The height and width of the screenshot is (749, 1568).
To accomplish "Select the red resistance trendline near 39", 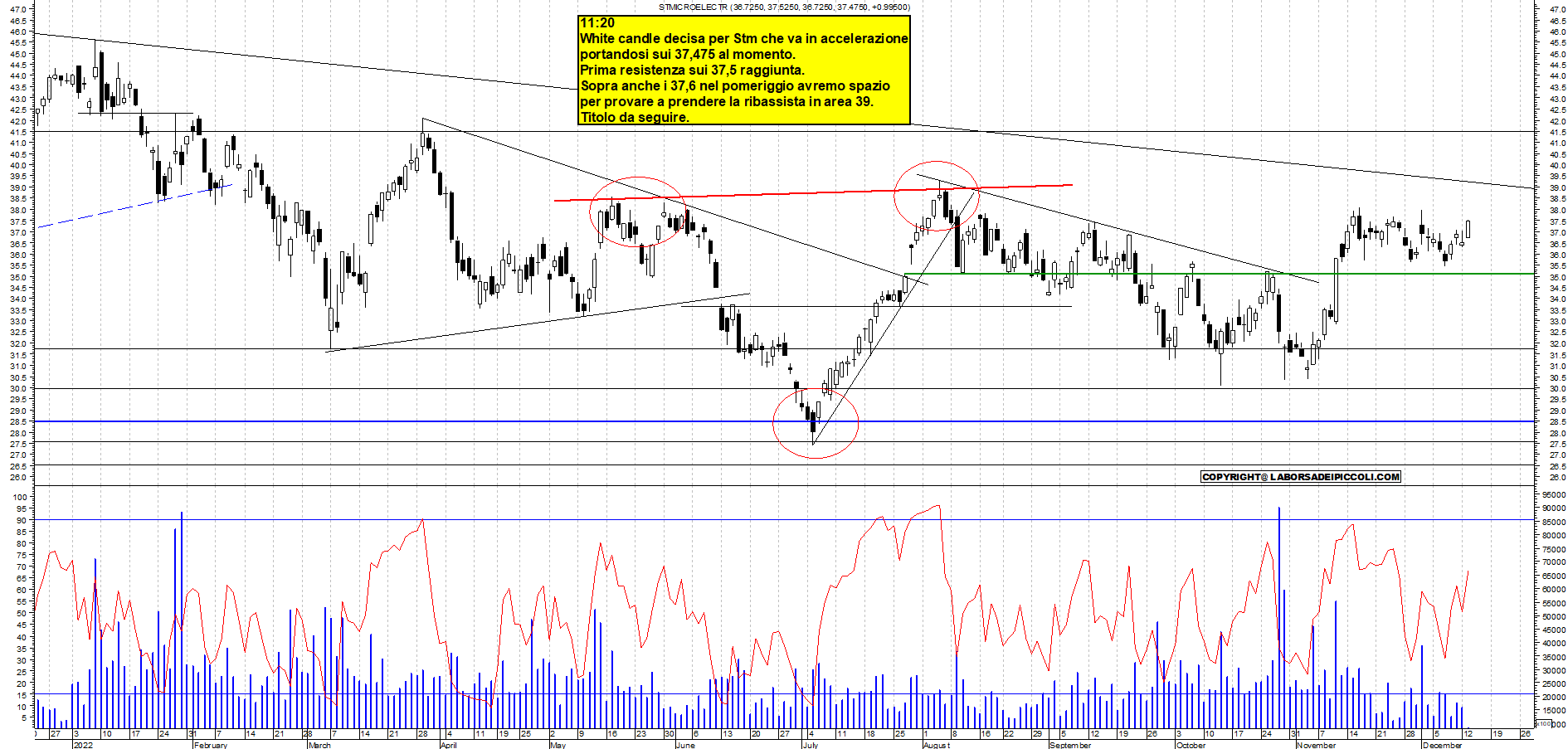I will tap(813, 192).
